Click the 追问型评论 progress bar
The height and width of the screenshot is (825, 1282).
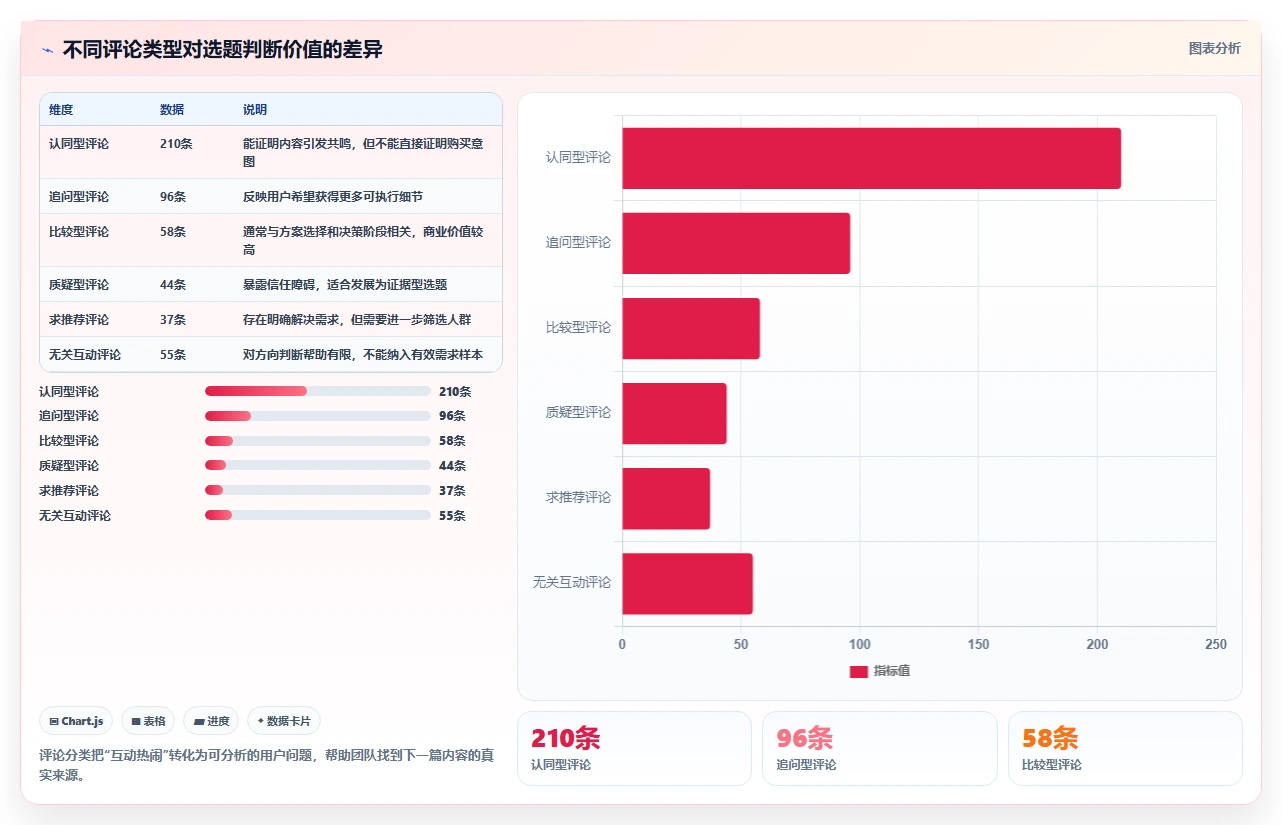pyautogui.click(x=317, y=416)
